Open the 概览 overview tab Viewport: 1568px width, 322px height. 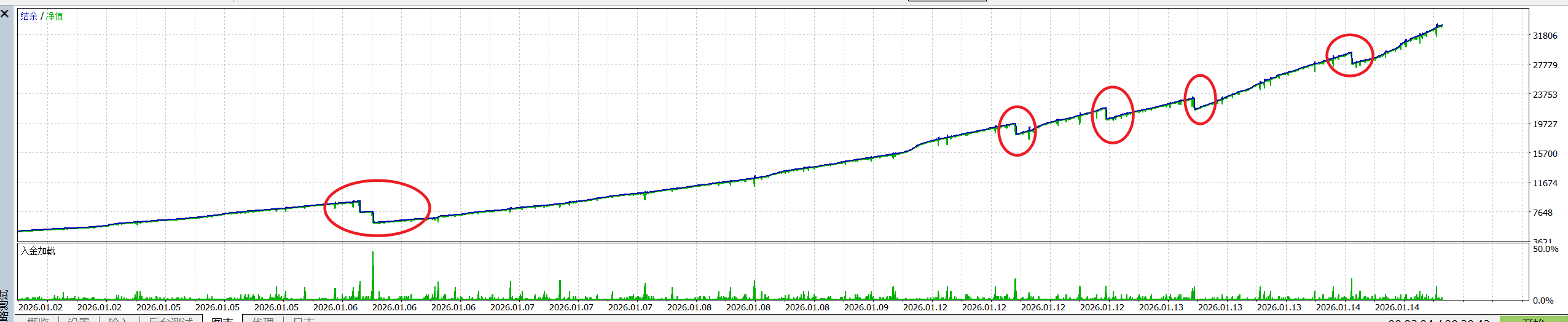point(38,319)
